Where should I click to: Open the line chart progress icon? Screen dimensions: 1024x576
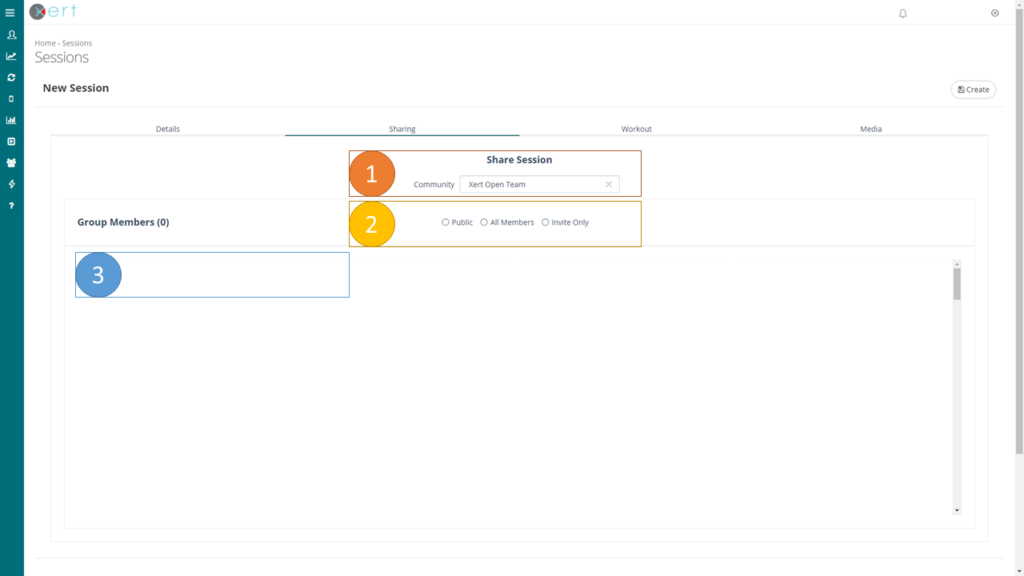pyautogui.click(x=11, y=56)
